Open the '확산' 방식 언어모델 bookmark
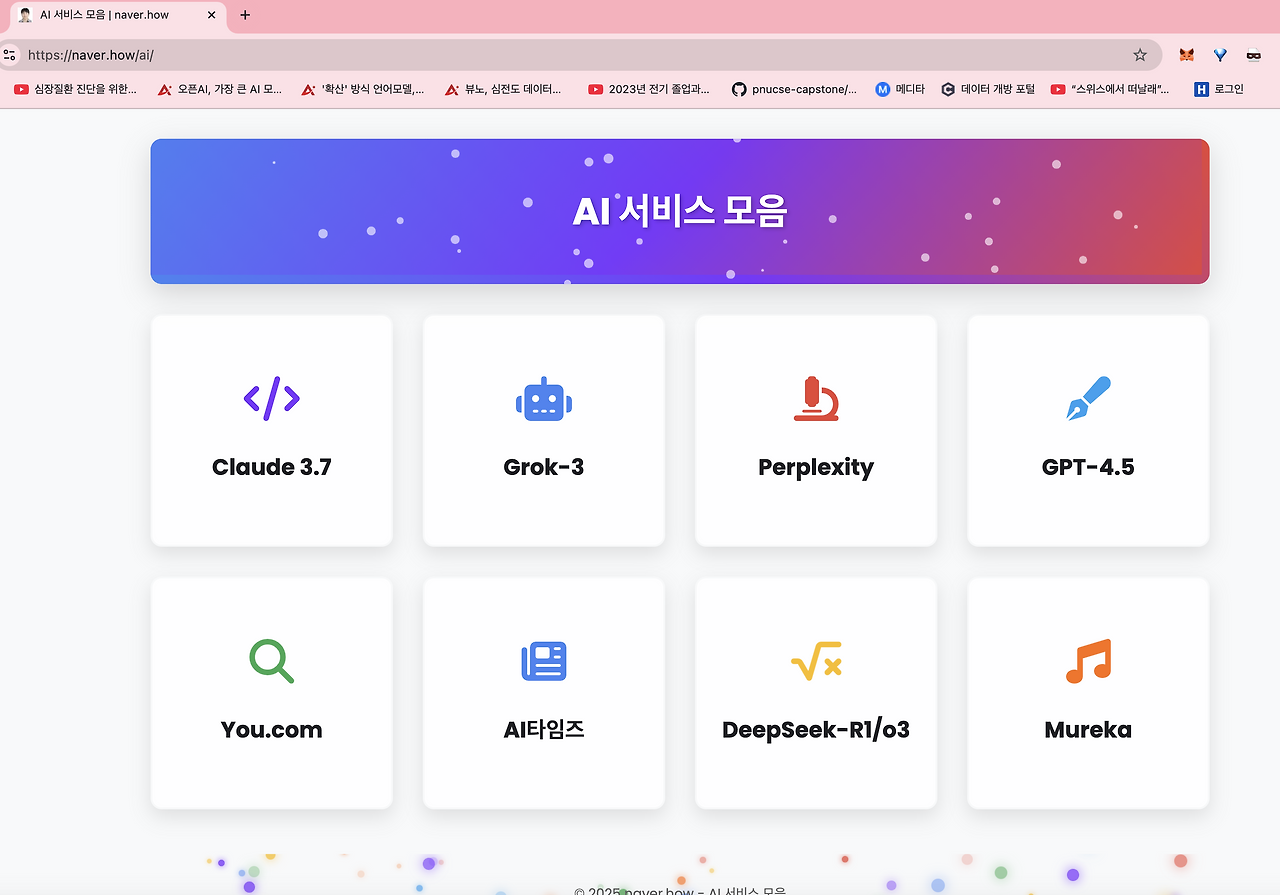 [364, 89]
